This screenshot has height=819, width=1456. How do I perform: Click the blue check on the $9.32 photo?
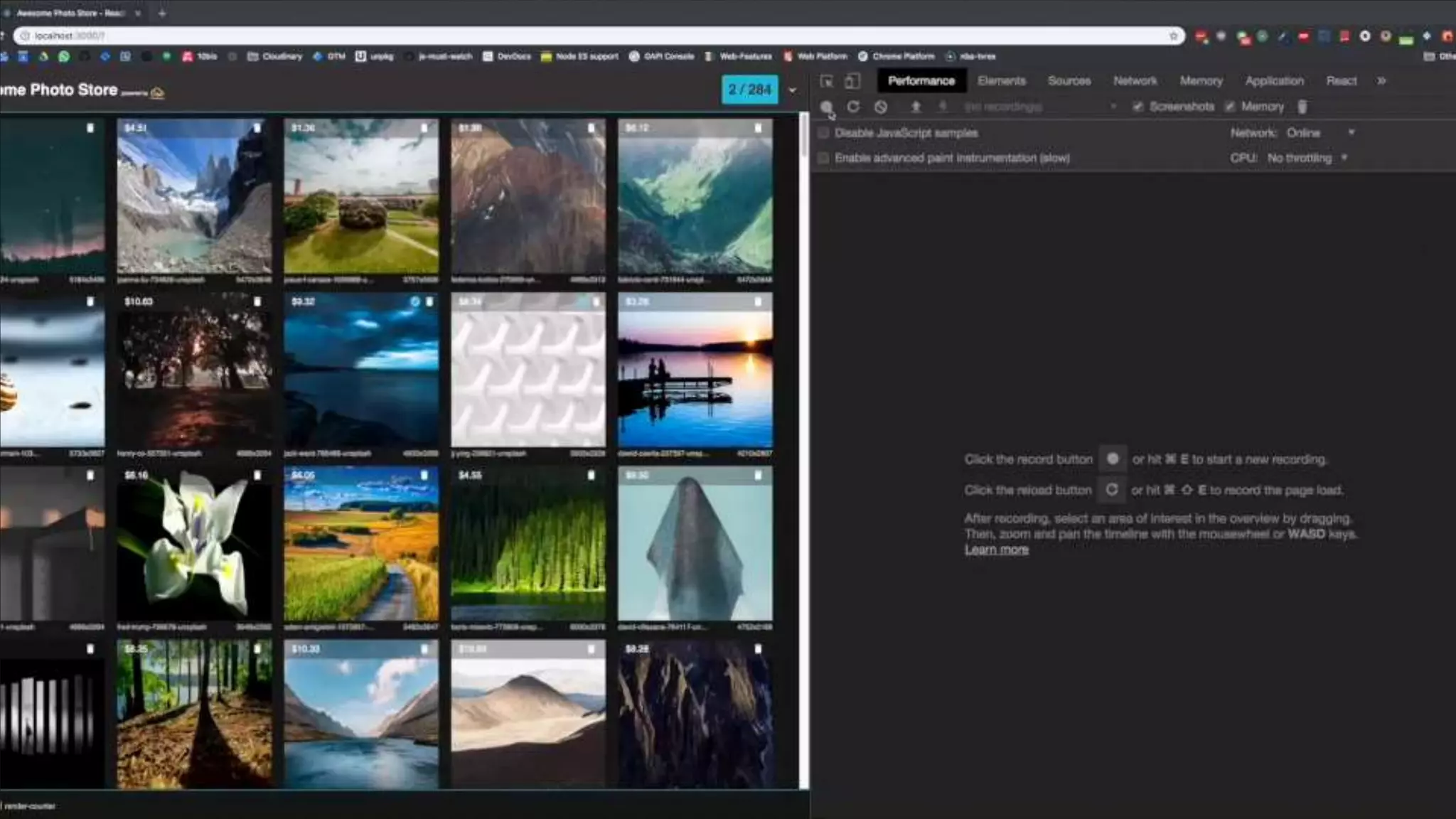tap(415, 301)
